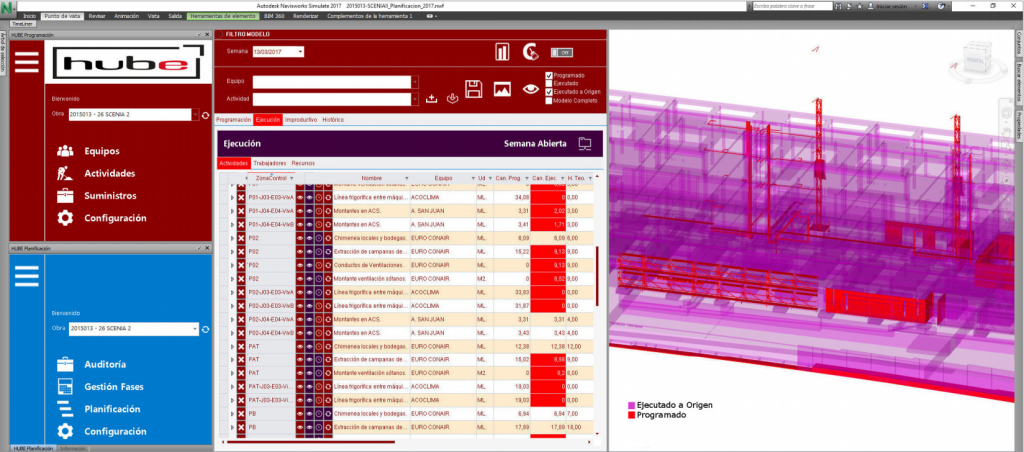Toggle the ON/OFF switch in Filtro Modelo

tap(561, 52)
